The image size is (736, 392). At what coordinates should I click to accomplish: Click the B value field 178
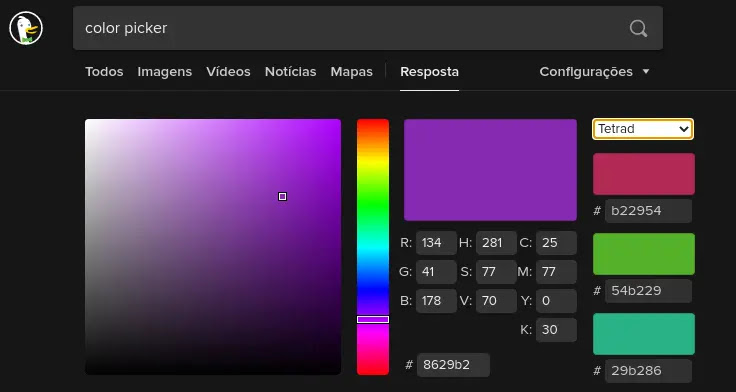click(x=436, y=301)
